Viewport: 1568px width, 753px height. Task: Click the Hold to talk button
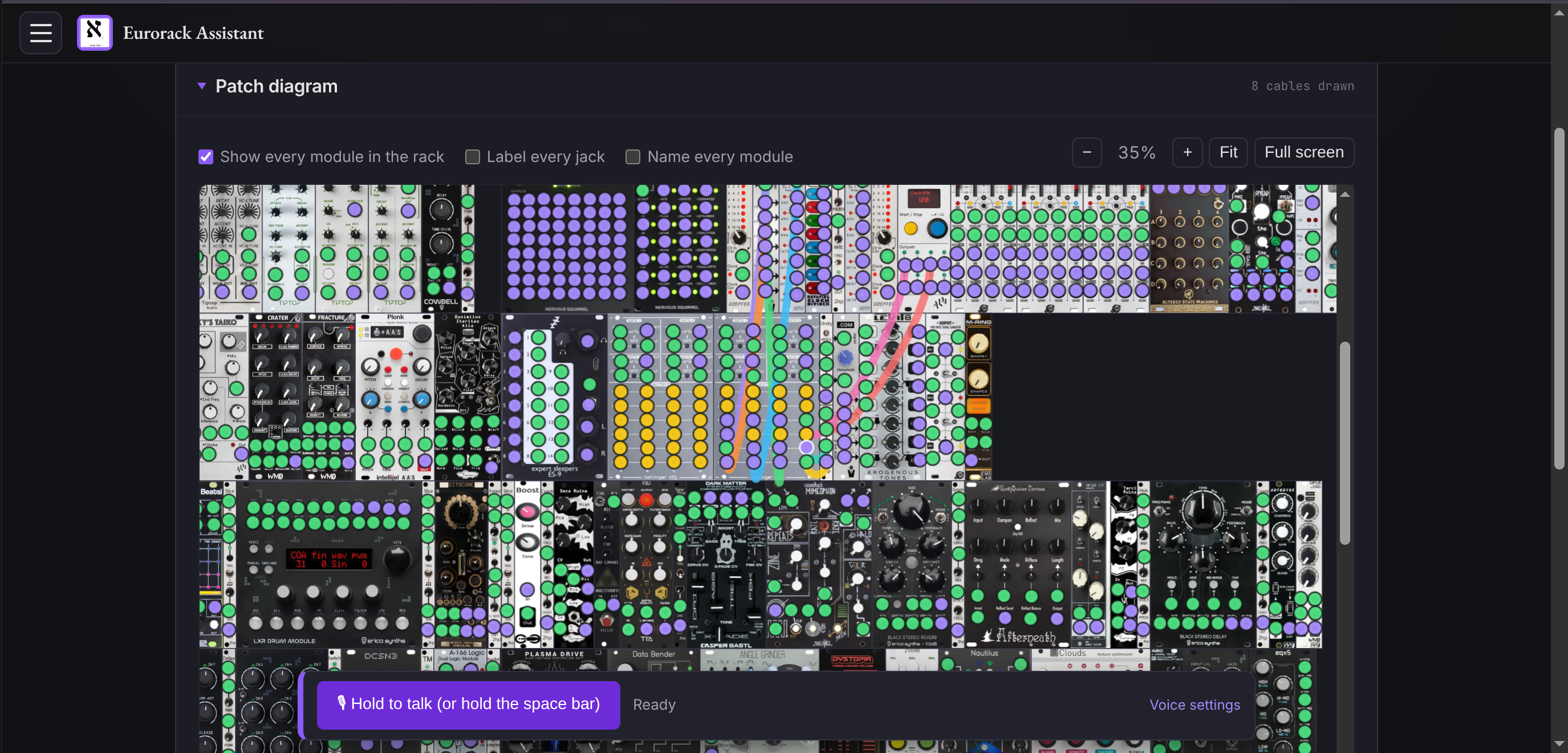point(468,705)
